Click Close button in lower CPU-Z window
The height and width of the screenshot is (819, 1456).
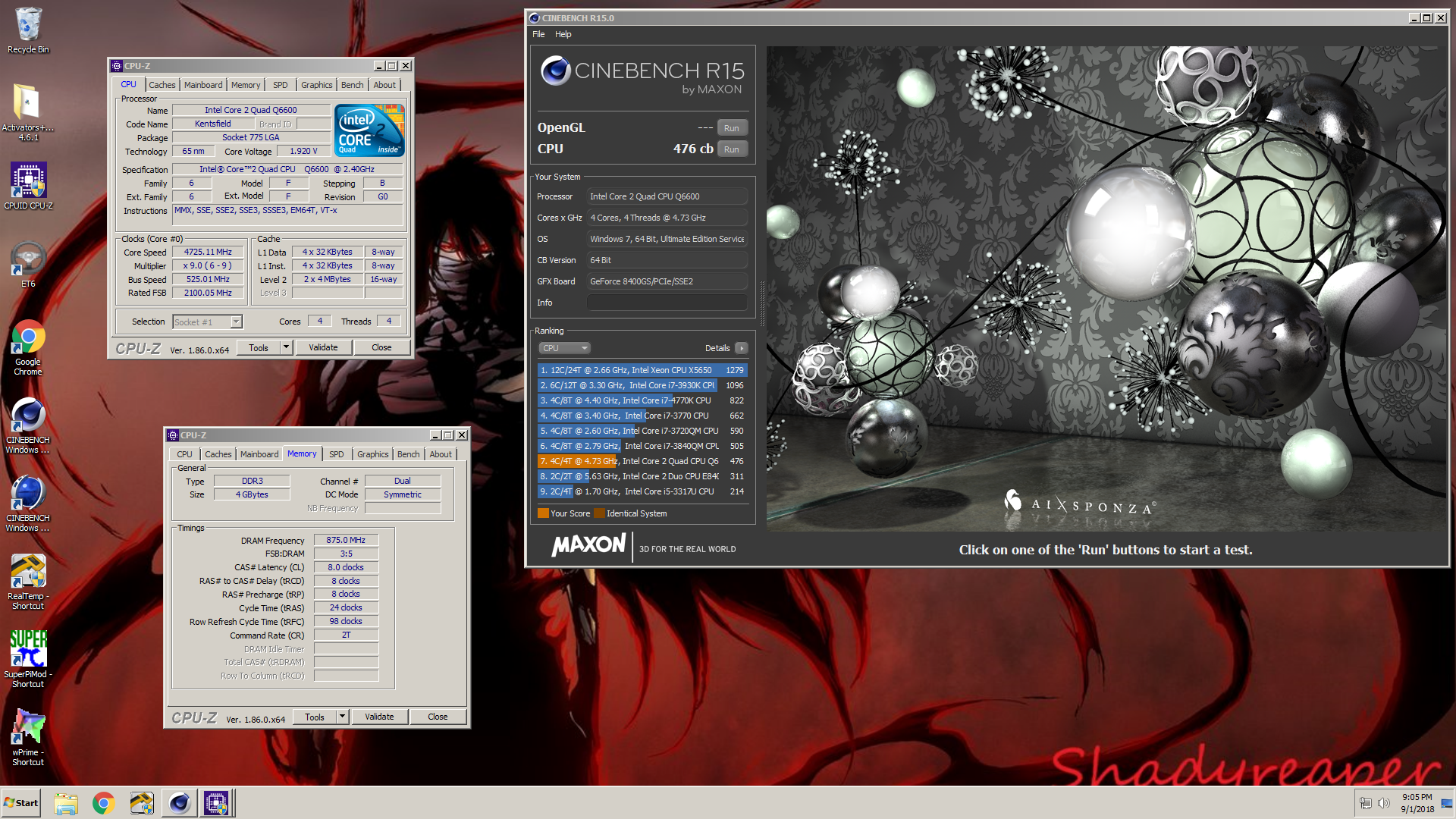(438, 717)
